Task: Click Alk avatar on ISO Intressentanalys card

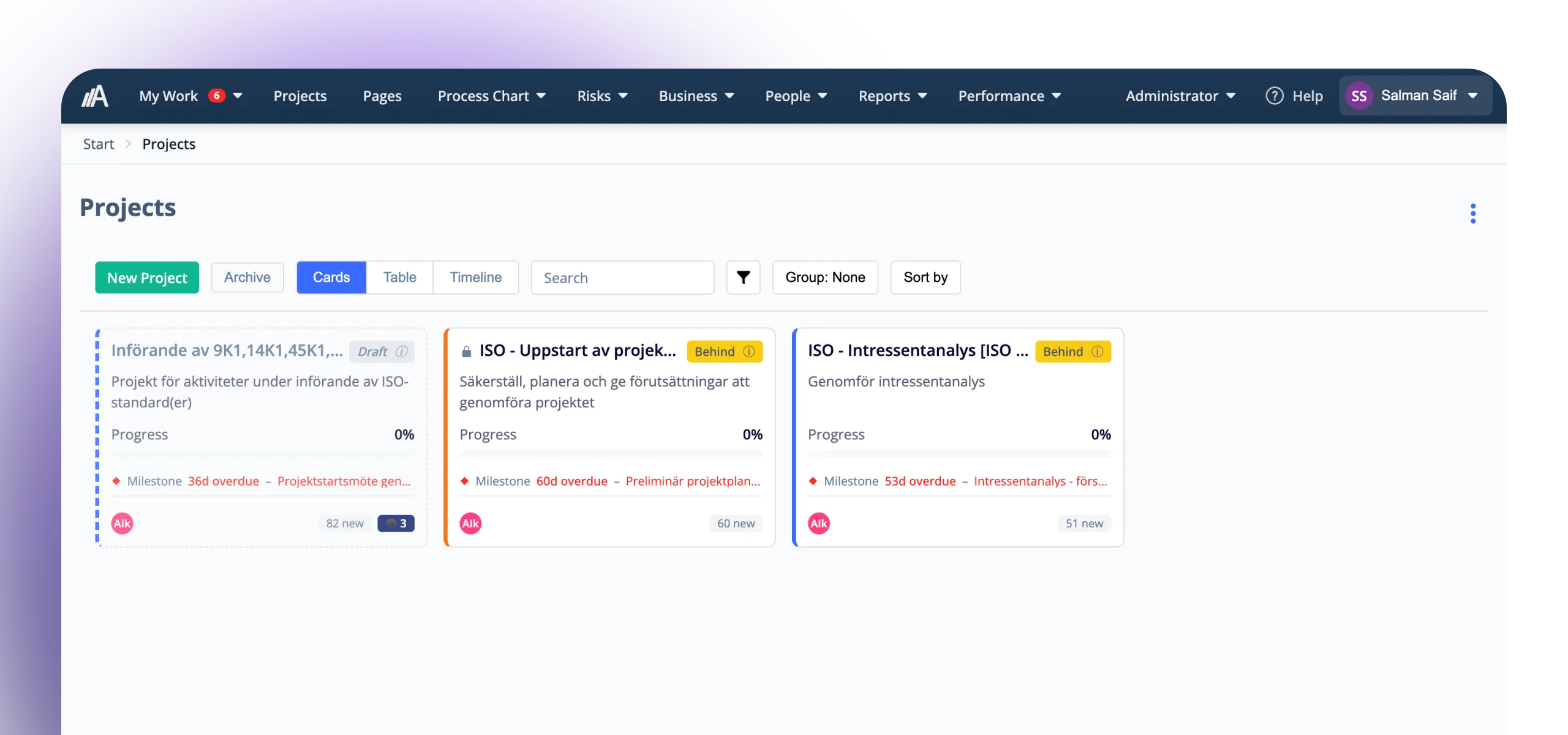Action: (819, 523)
